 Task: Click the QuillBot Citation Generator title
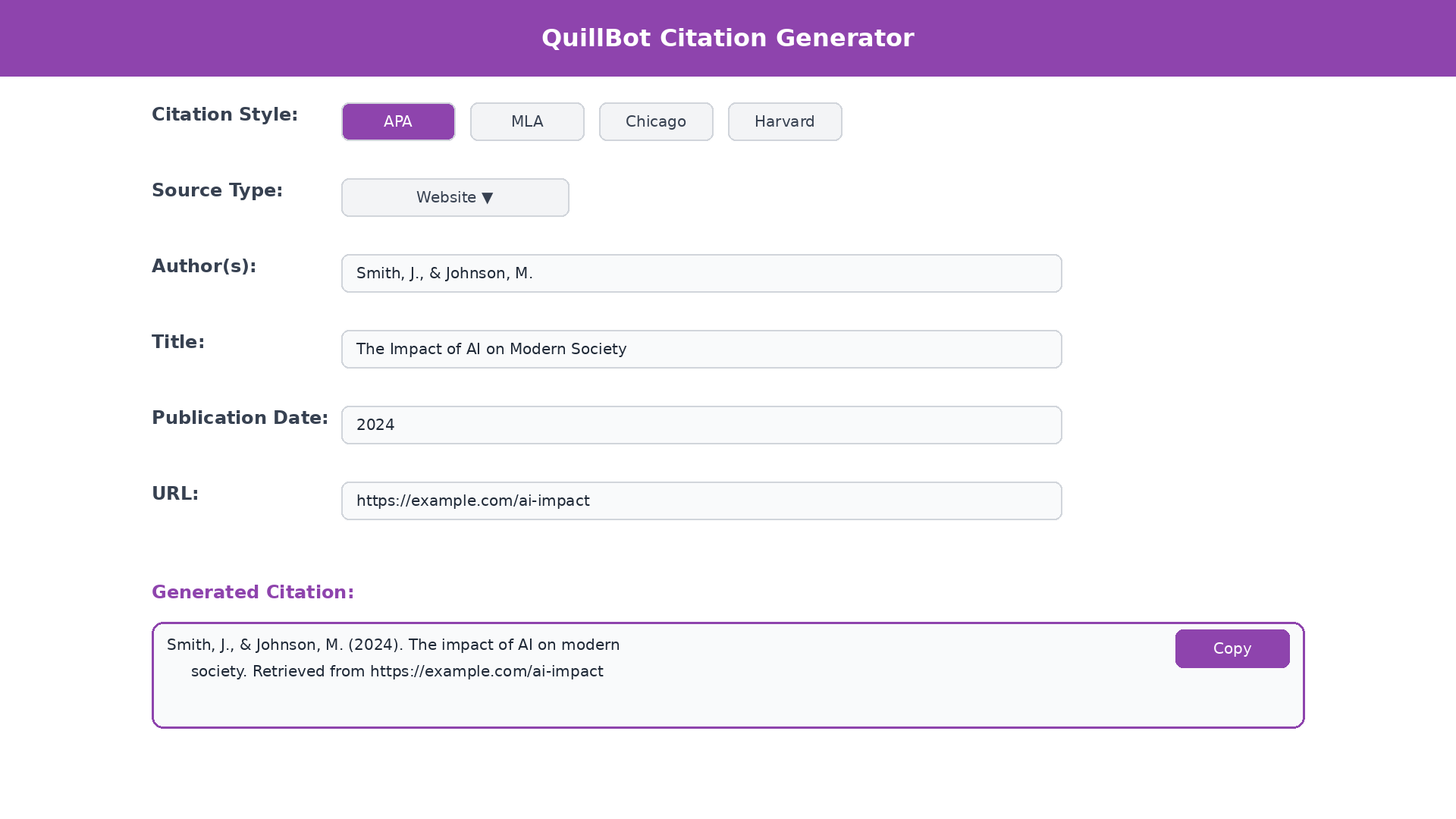click(728, 38)
